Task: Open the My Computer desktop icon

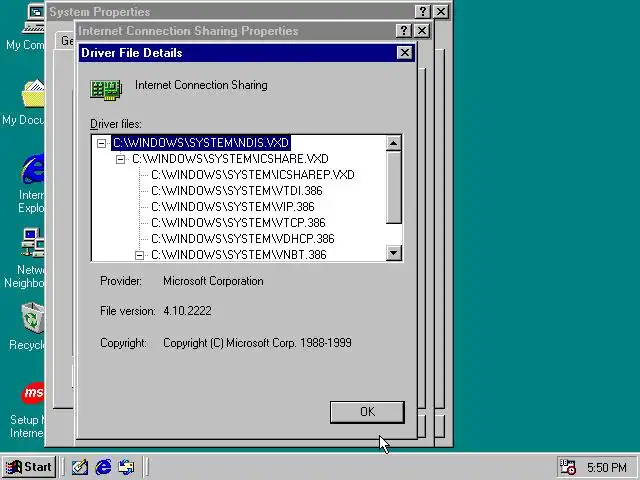Action: point(33,20)
